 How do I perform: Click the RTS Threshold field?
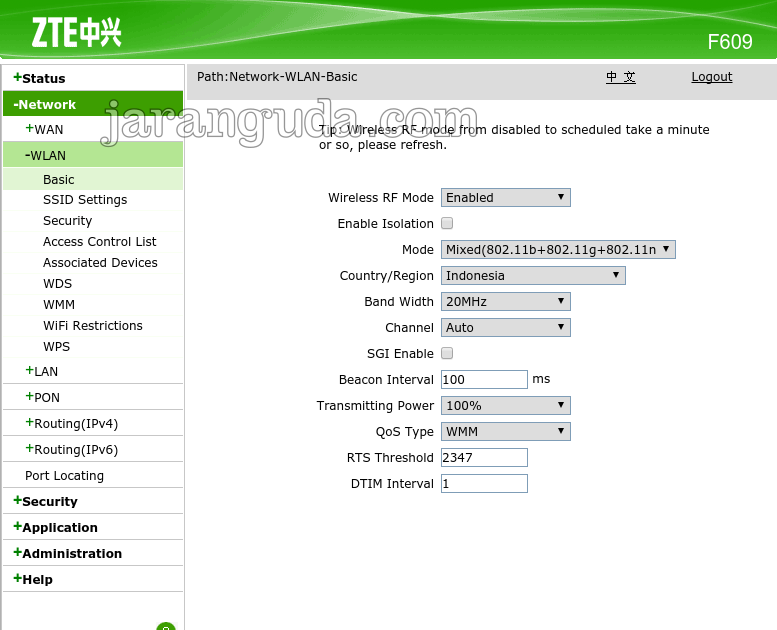click(484, 458)
